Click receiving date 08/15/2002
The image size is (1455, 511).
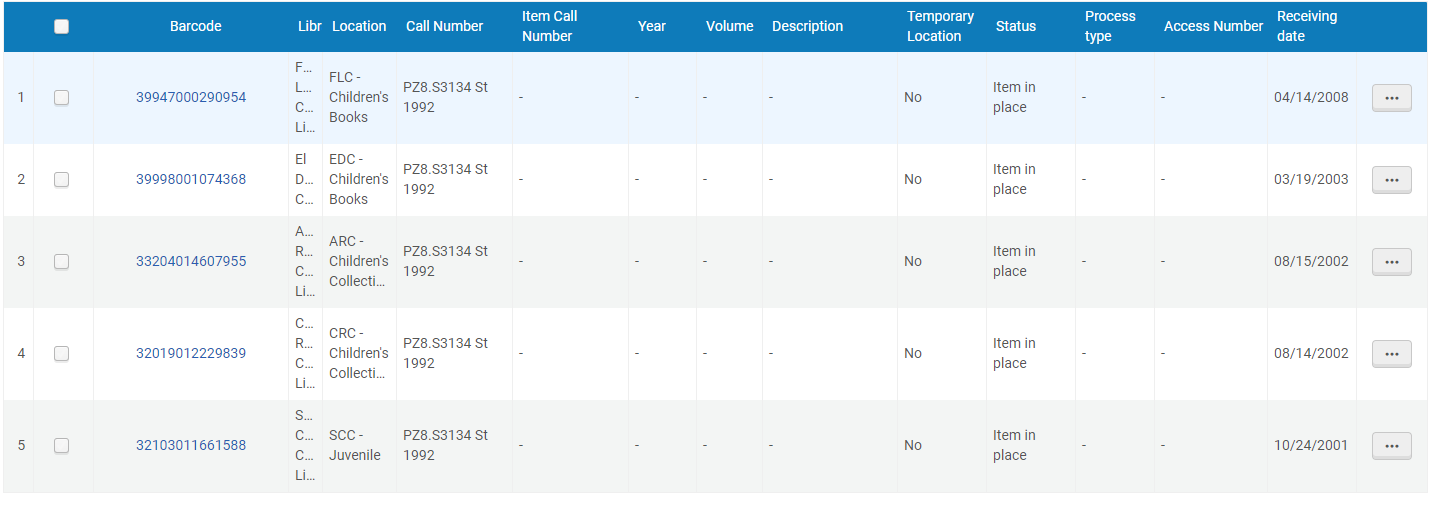pyautogui.click(x=1311, y=262)
